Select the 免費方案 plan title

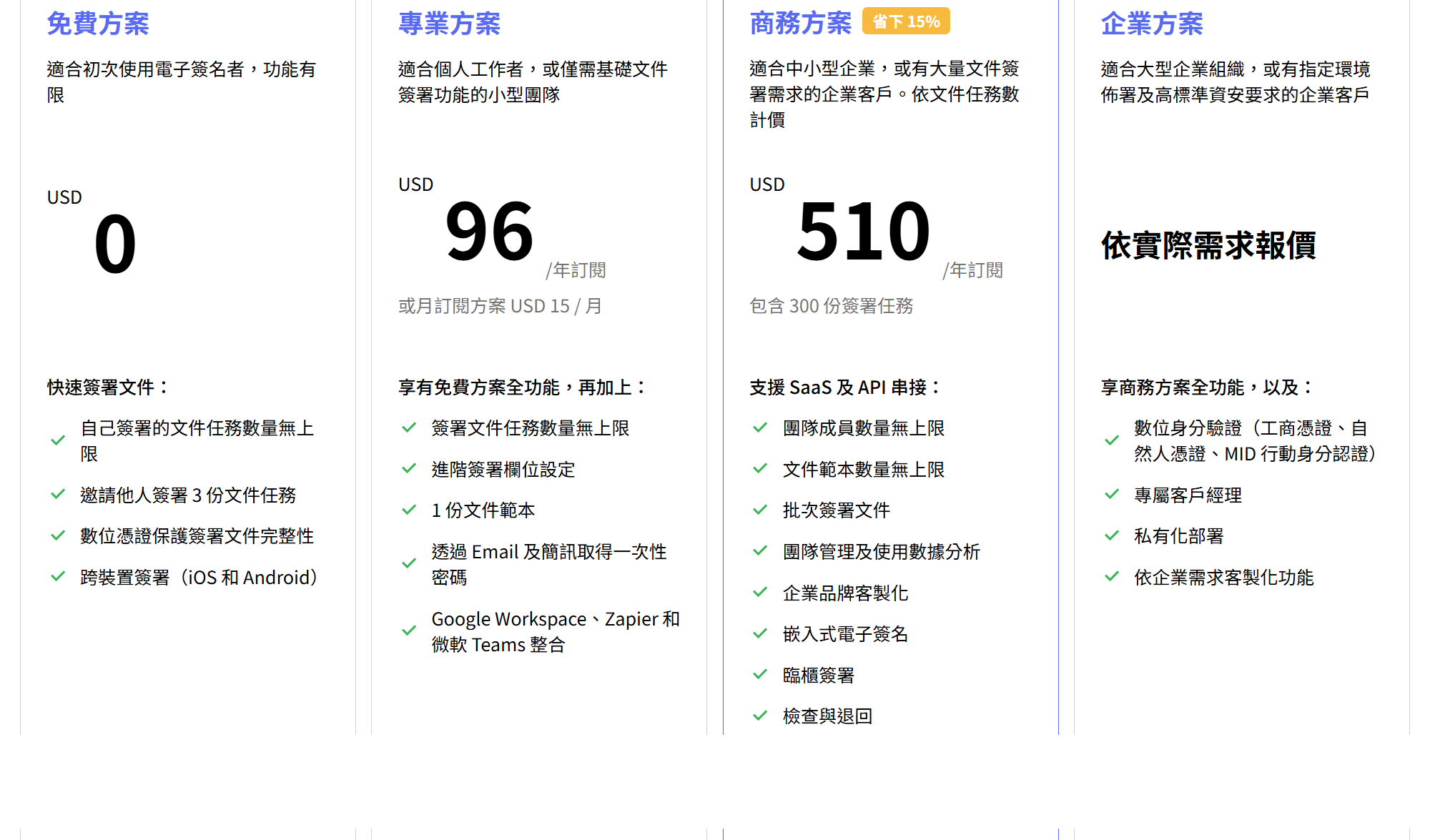98,24
